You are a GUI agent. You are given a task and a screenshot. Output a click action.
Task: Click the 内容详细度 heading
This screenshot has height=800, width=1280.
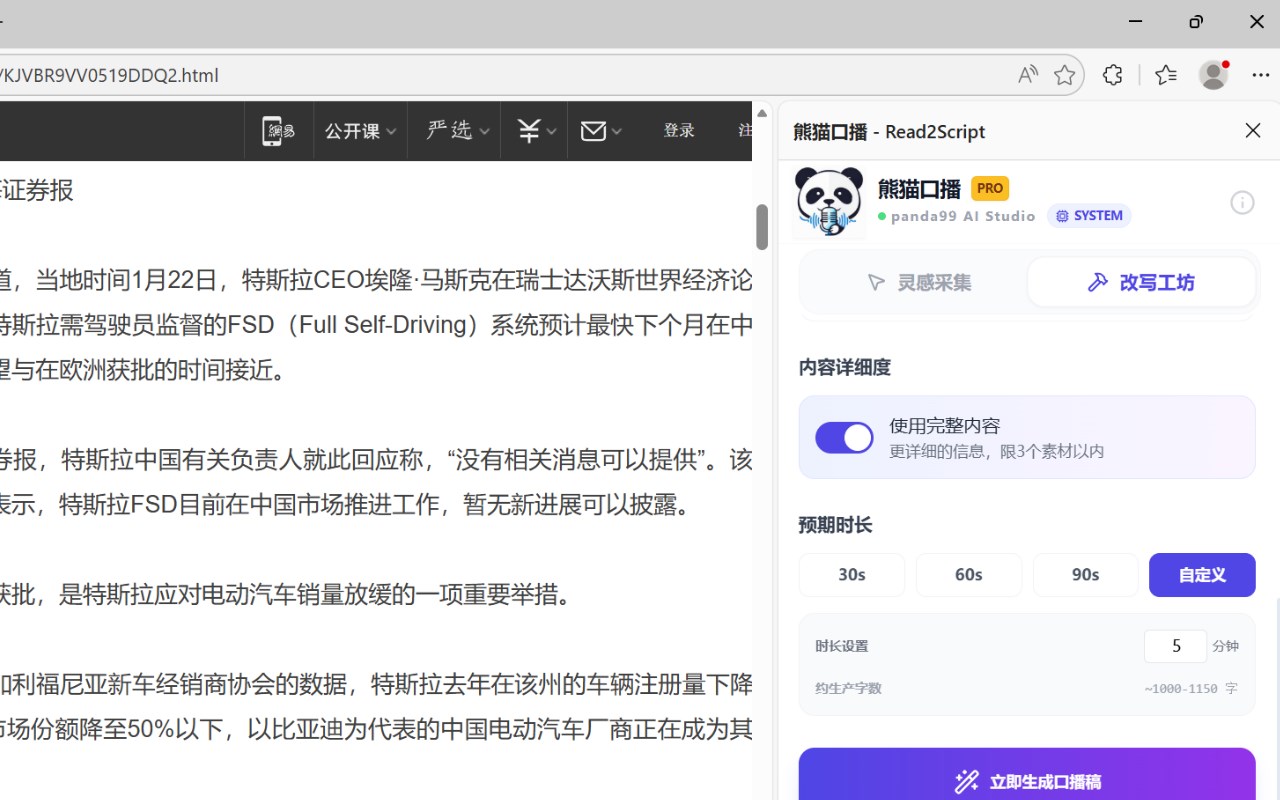tap(845, 368)
